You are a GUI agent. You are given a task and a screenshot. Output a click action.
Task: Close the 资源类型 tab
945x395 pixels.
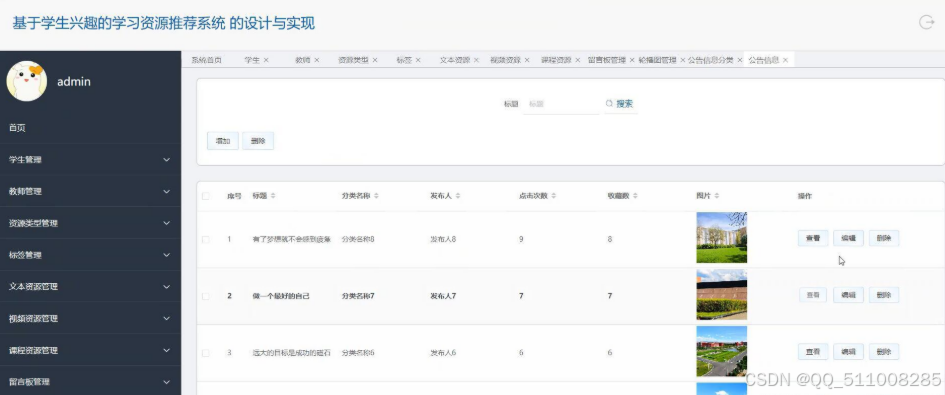374,60
